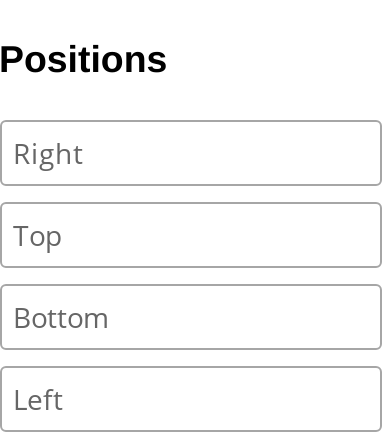Activate the field with Bottom placeholder
Screen dimensions: 382x432
pos(191,317)
